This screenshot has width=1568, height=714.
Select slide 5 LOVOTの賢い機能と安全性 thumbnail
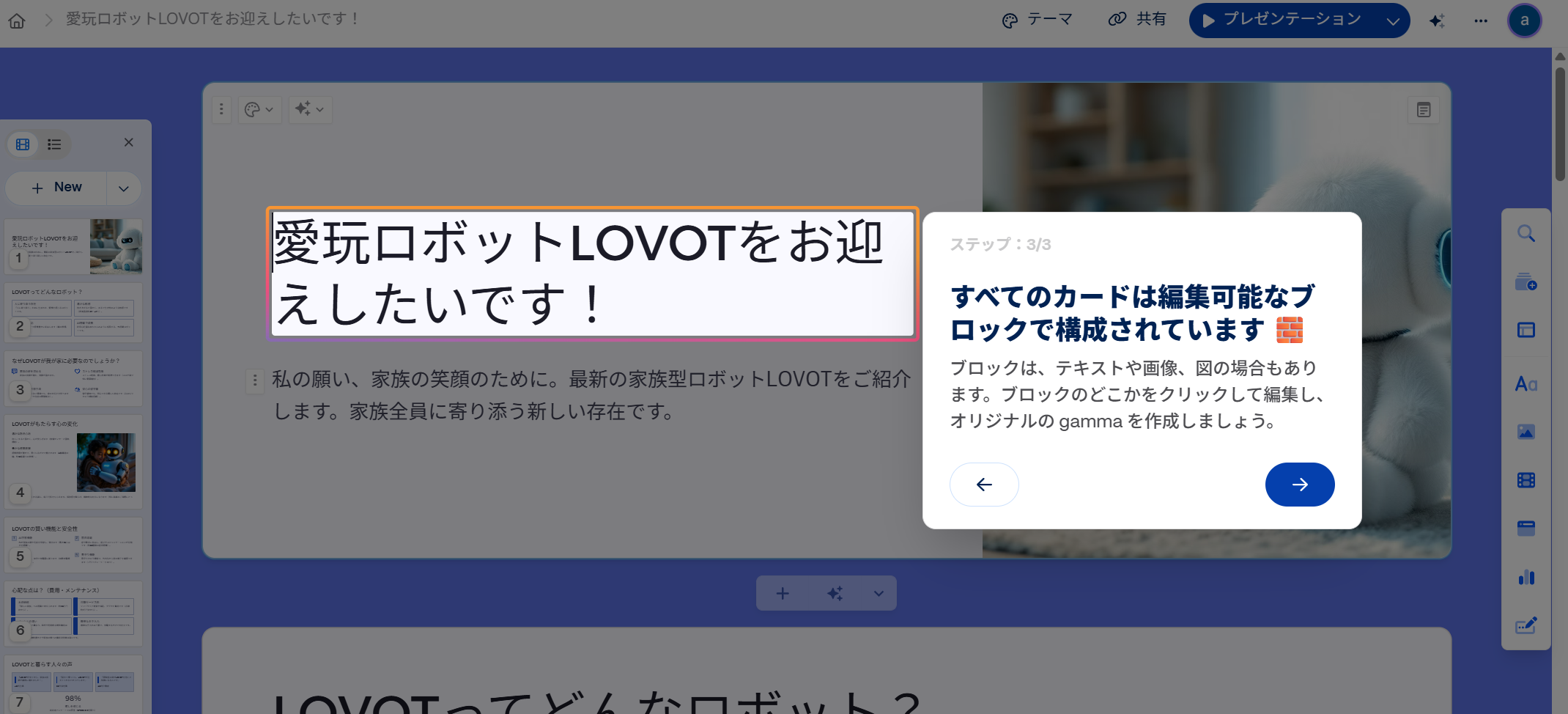(73, 545)
